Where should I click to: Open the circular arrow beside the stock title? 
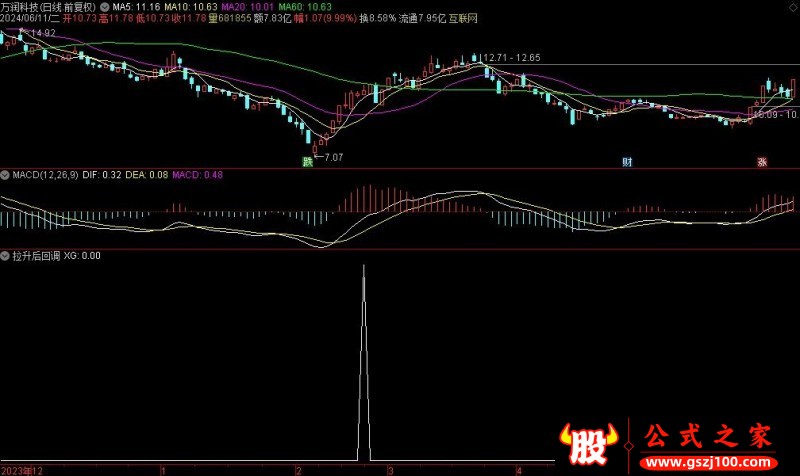click(106, 5)
